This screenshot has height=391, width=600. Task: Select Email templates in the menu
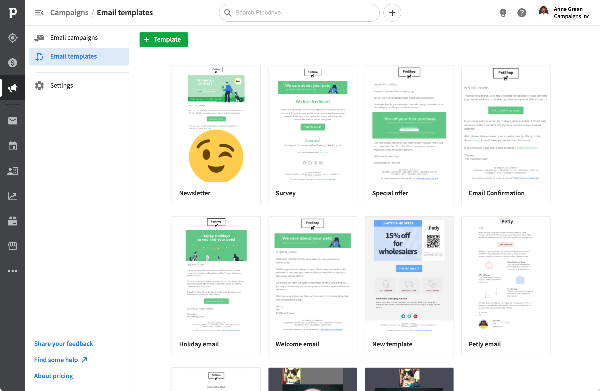point(79,57)
